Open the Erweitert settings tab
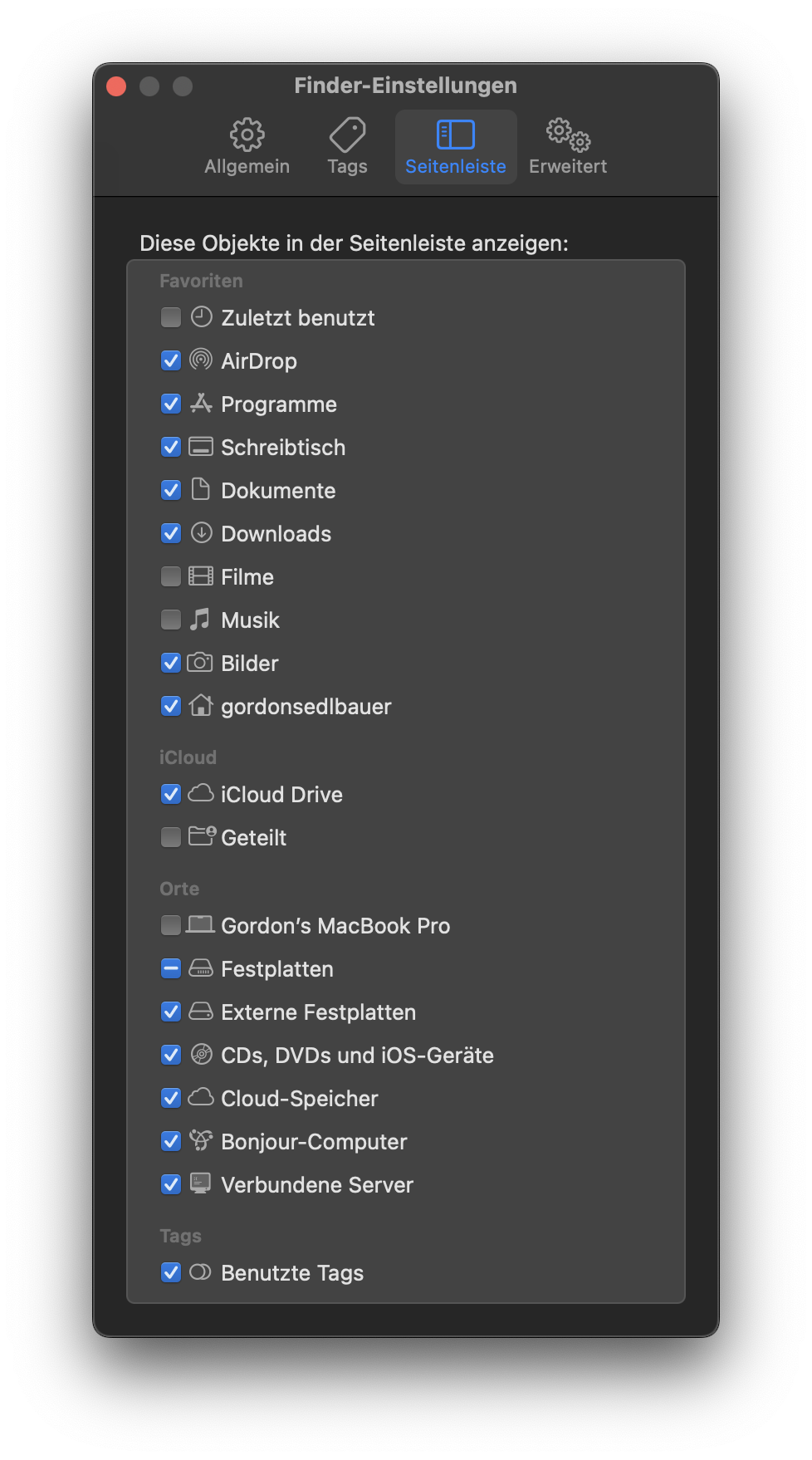This screenshot has width=812, height=1460. point(568,147)
